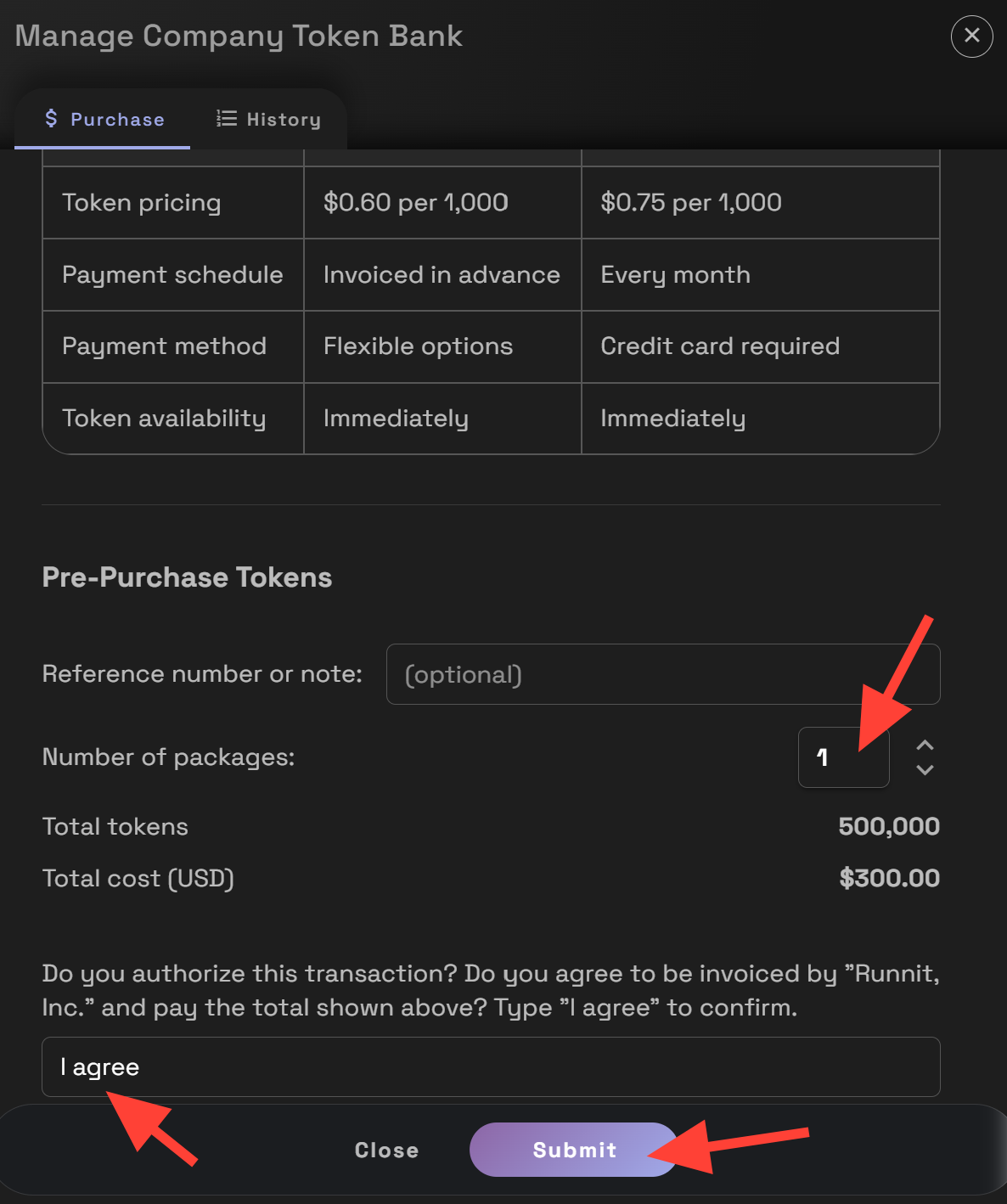Close the Token Bank dialog with X icon
Image resolution: width=1007 pixels, height=1204 pixels.
tap(971, 36)
